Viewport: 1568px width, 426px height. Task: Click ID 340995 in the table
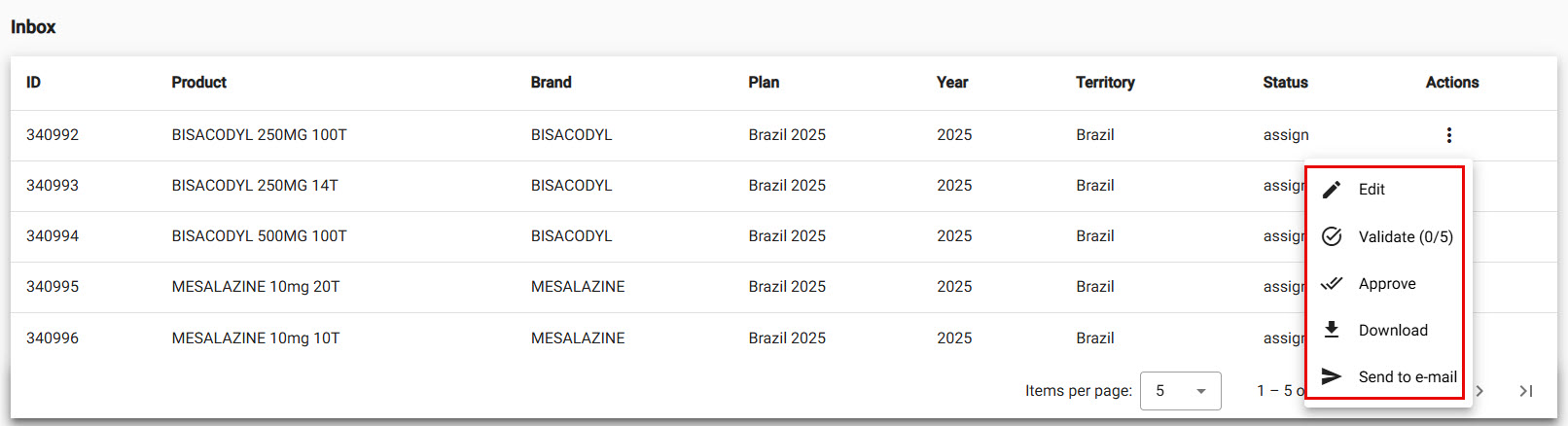pos(53,287)
